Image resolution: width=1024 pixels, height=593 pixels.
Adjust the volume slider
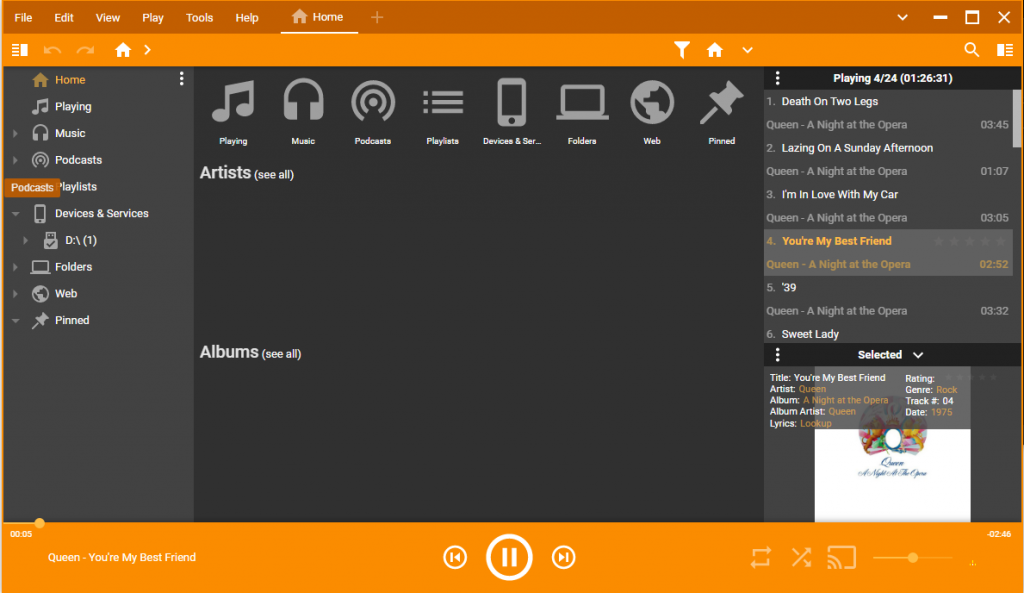(x=912, y=558)
